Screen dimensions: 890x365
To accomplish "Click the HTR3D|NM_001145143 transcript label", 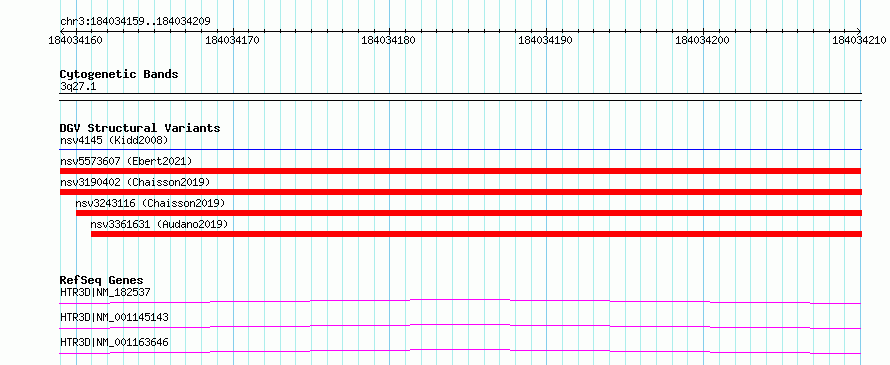I will click(114, 317).
